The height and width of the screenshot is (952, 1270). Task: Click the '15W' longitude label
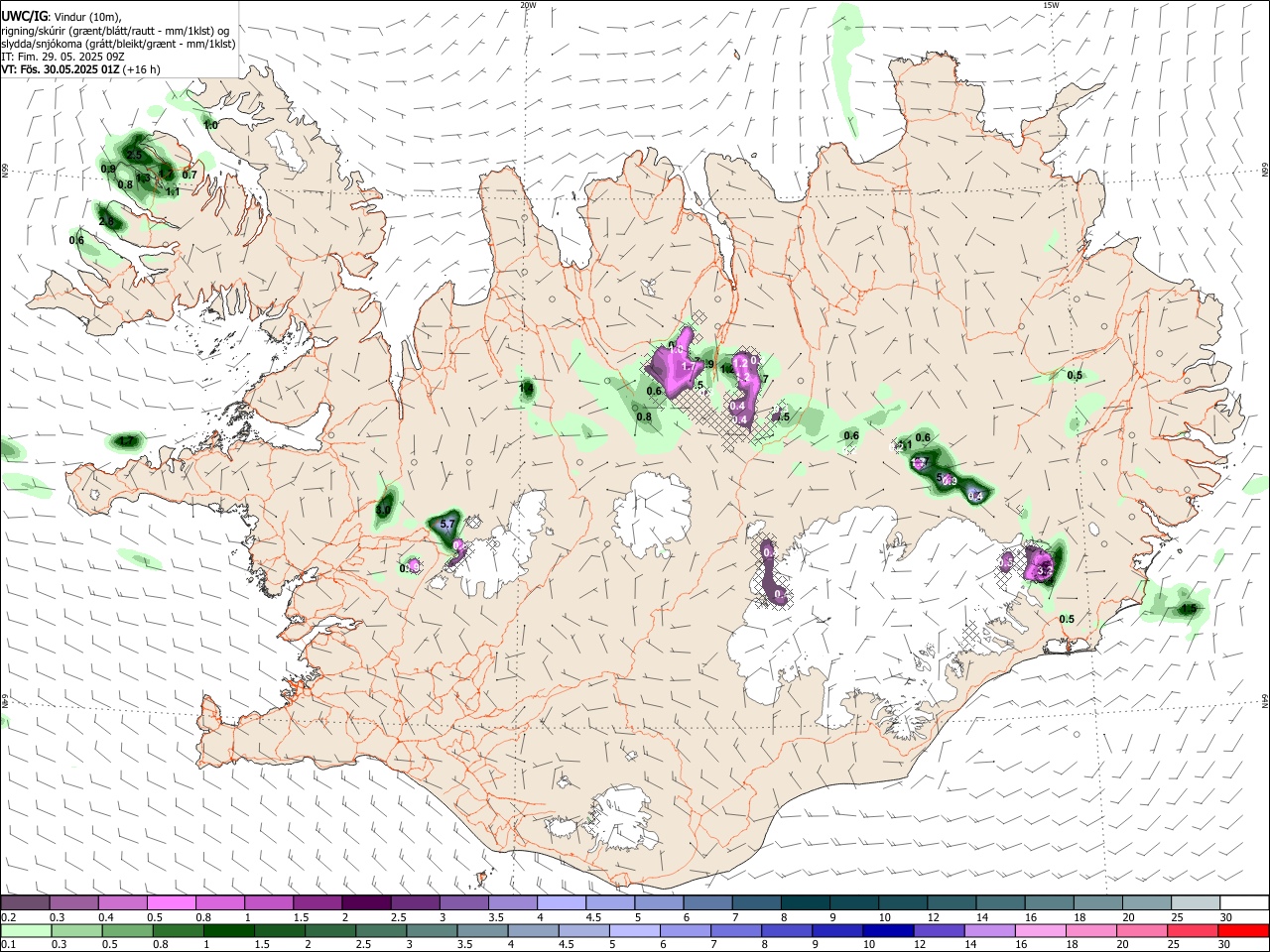click(1051, 5)
